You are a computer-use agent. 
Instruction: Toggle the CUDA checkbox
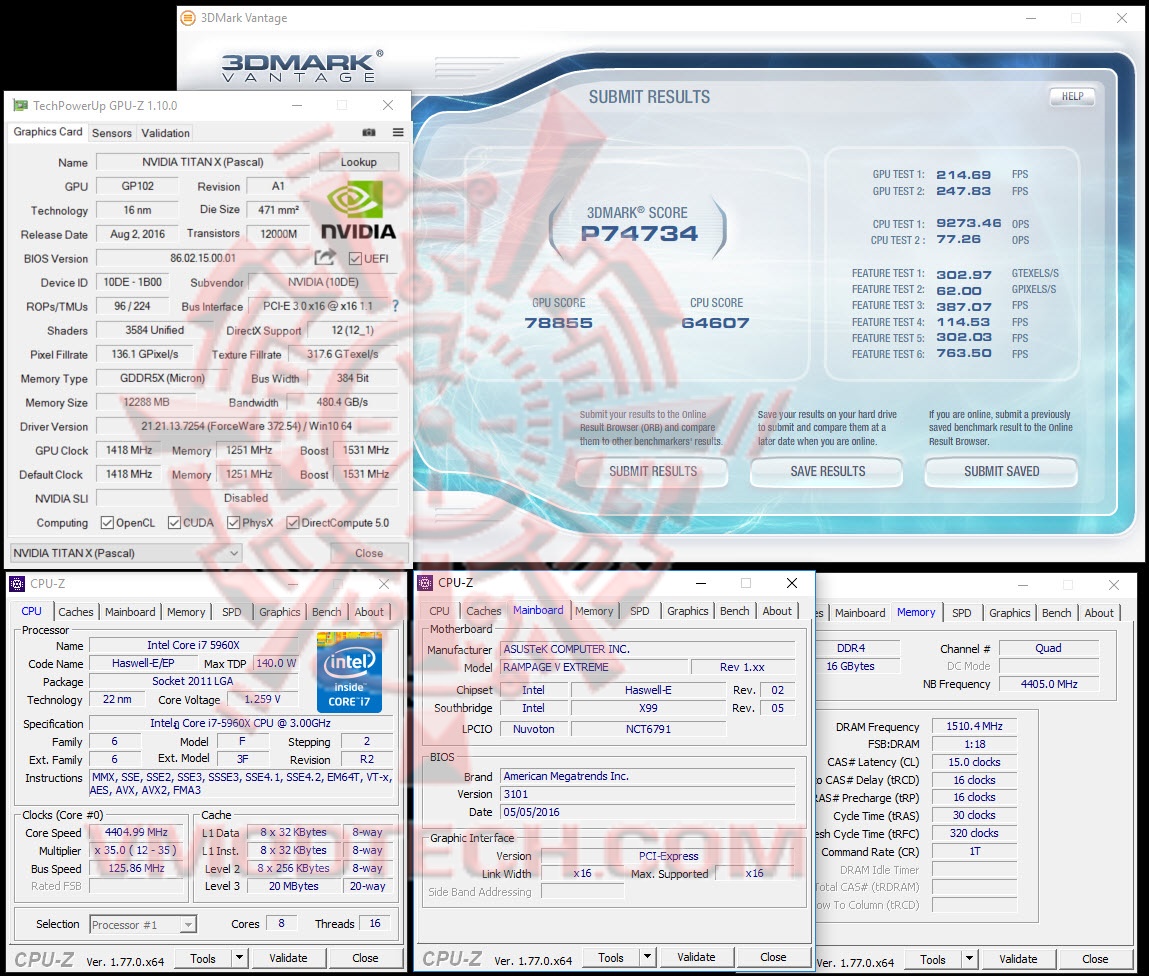(174, 522)
